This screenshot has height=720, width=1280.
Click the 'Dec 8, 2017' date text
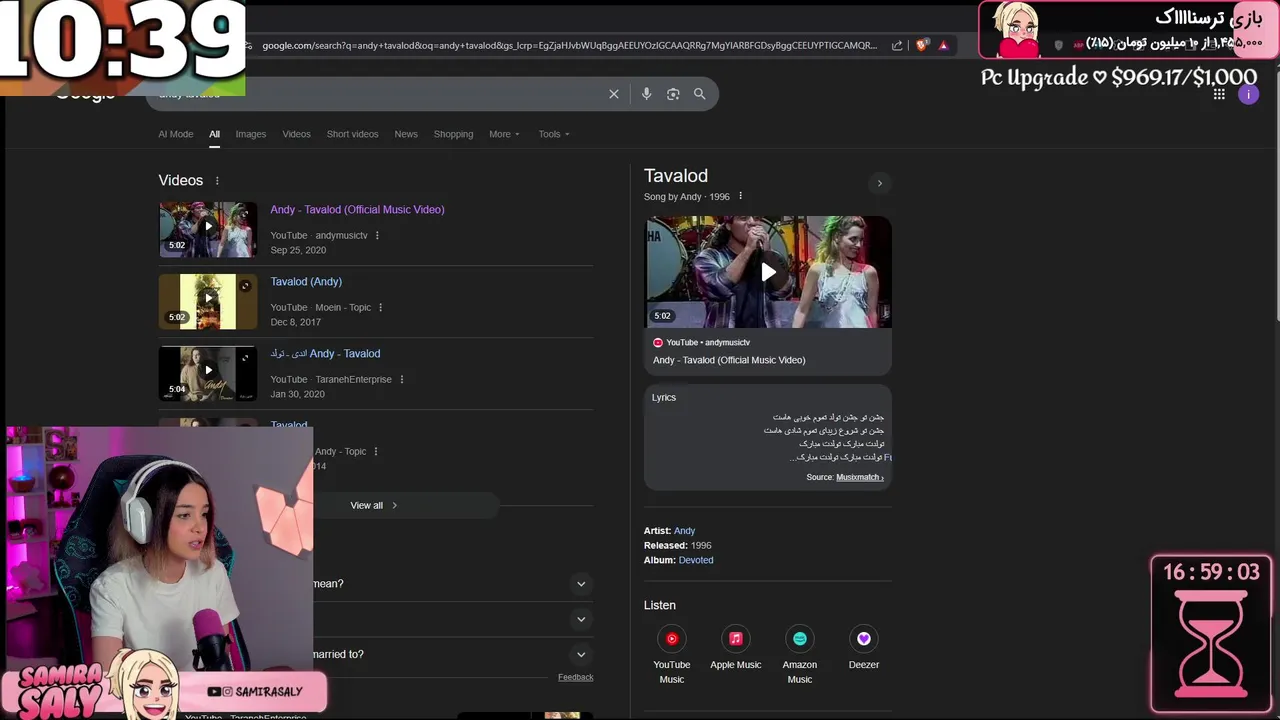(x=295, y=322)
